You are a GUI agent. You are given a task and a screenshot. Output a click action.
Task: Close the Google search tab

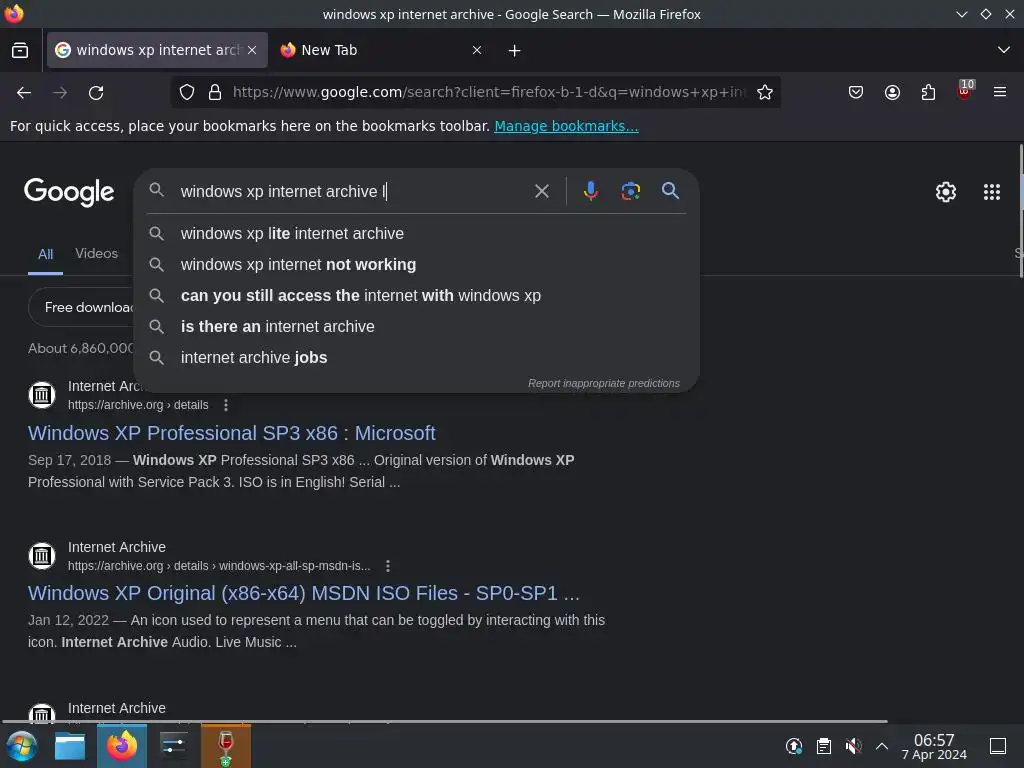pos(252,50)
